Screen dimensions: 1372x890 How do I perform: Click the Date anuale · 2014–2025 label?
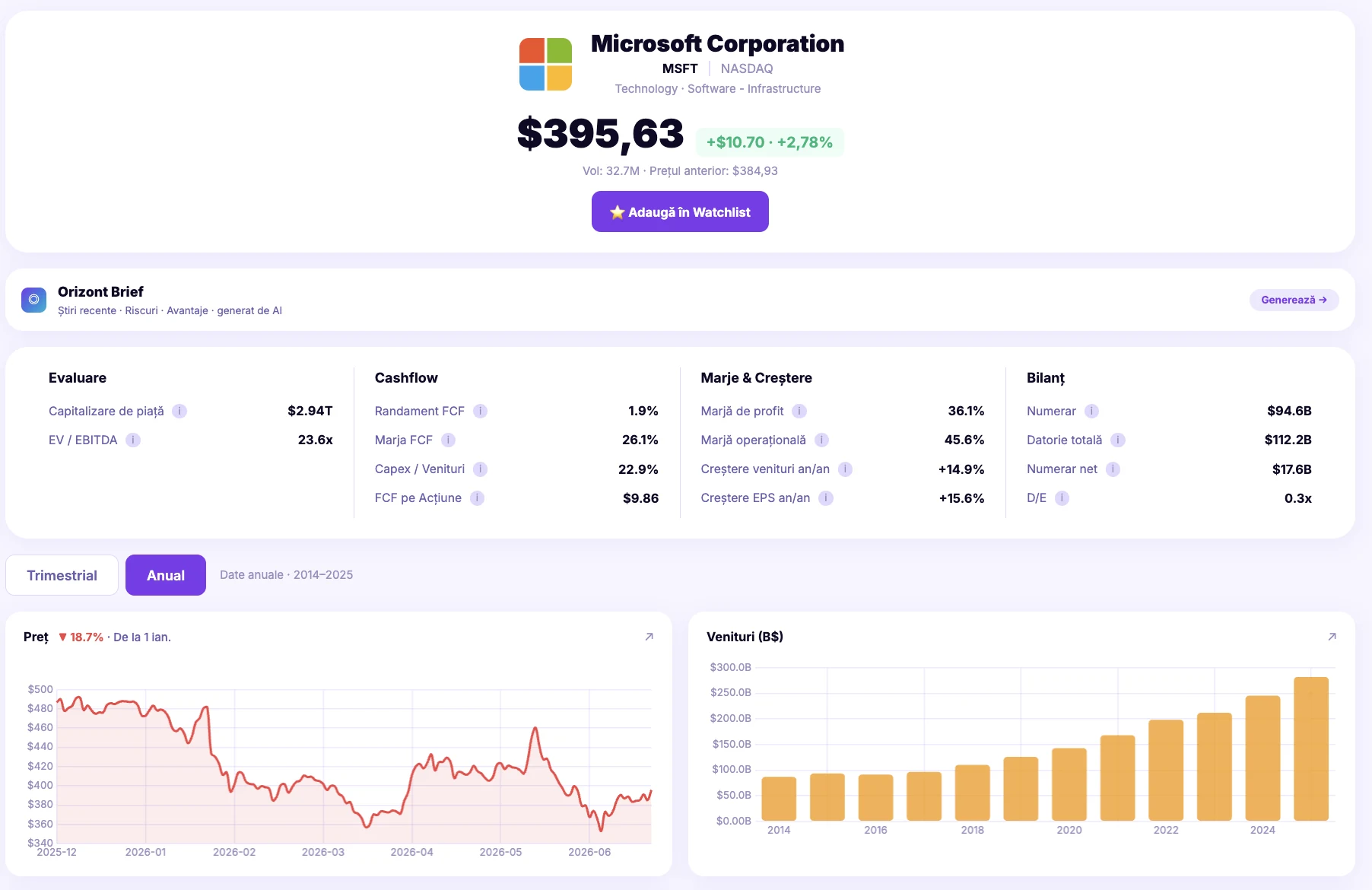pyautogui.click(x=286, y=575)
